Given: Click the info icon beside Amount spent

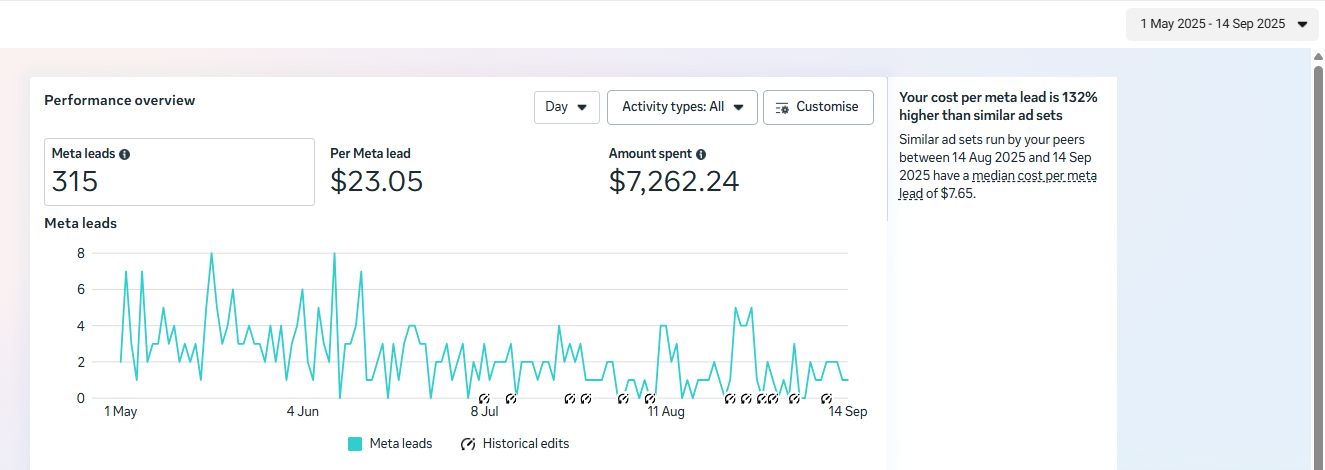Looking at the screenshot, I should pyautogui.click(x=701, y=154).
